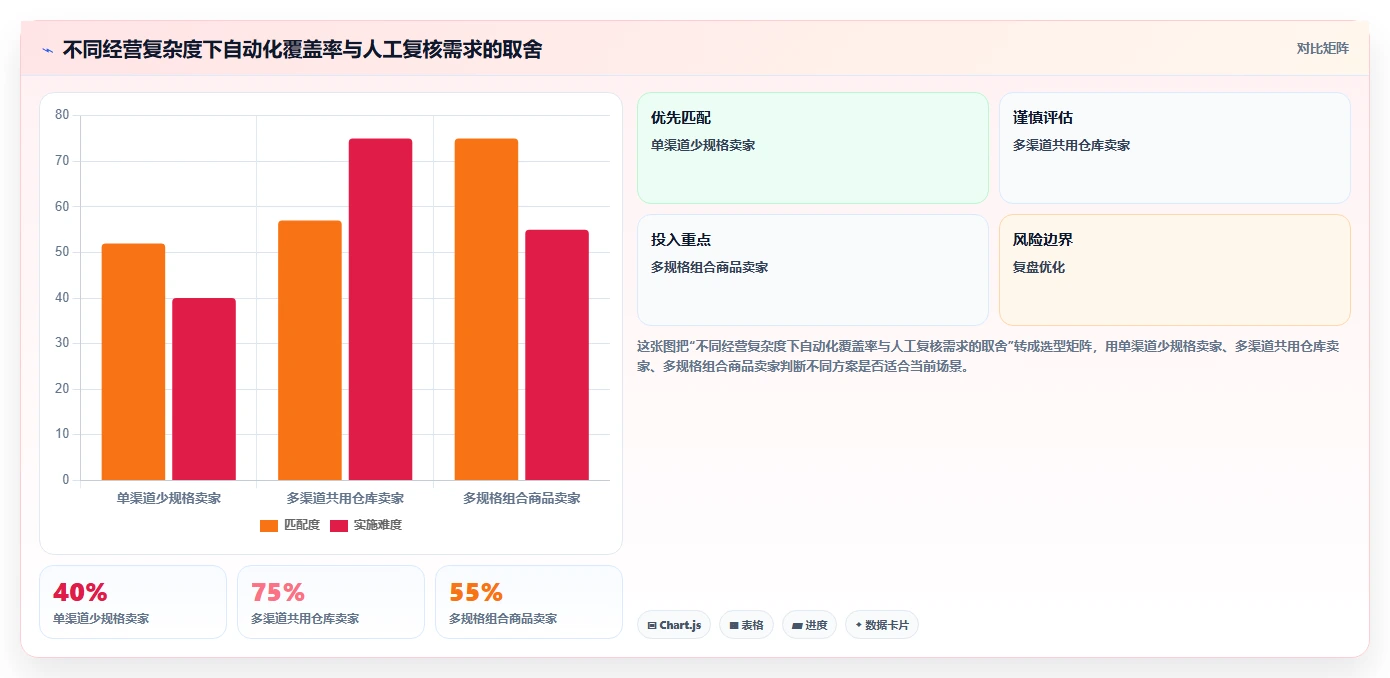Screen dimensions: 1390x678
Task: Toggle the 实施难度 legend swatch
Action: (339, 525)
